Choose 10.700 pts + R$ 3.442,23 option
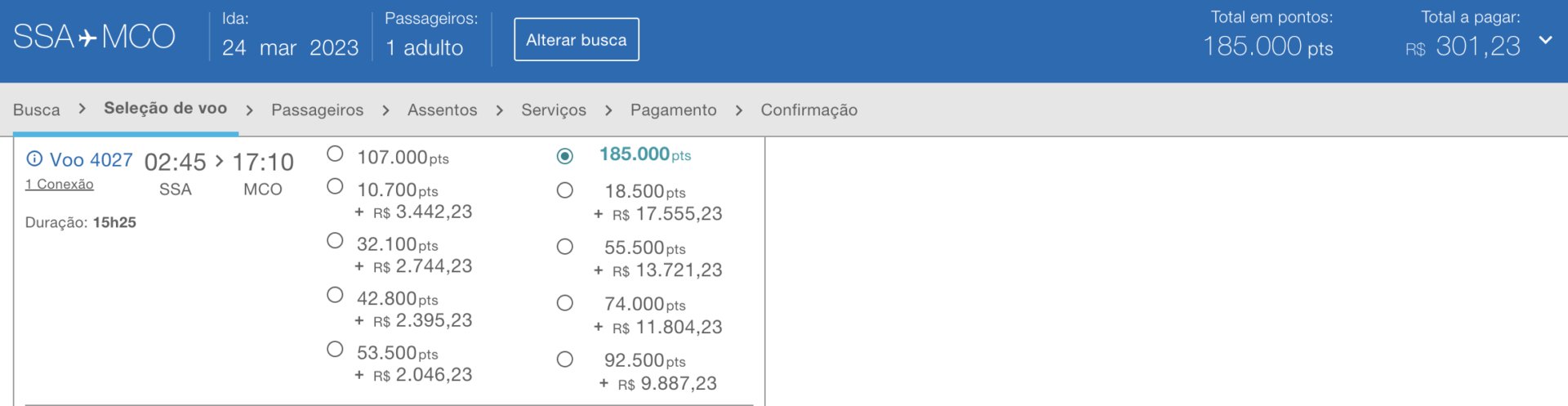The height and width of the screenshot is (406, 1568). [335, 187]
